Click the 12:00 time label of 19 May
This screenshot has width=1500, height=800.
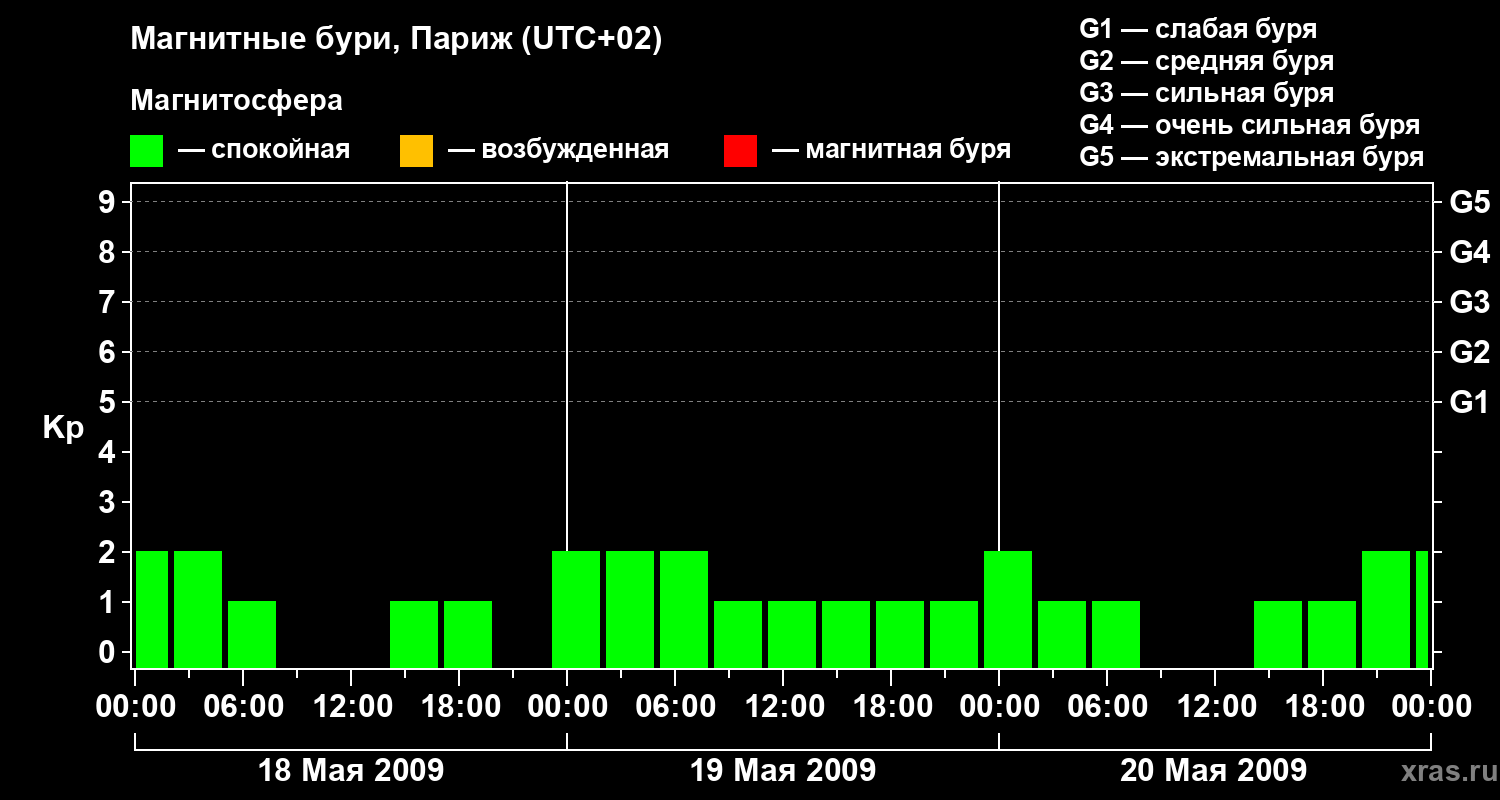click(783, 707)
